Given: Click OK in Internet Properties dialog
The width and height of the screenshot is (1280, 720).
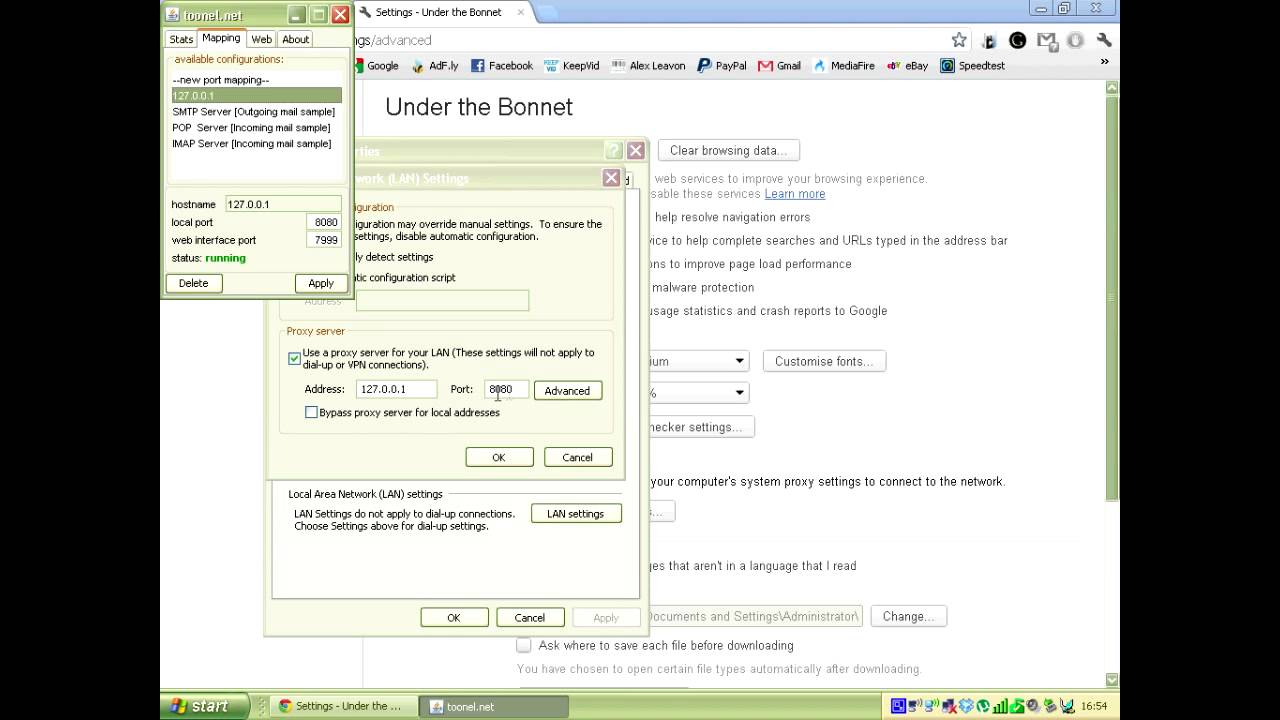Looking at the screenshot, I should (454, 617).
